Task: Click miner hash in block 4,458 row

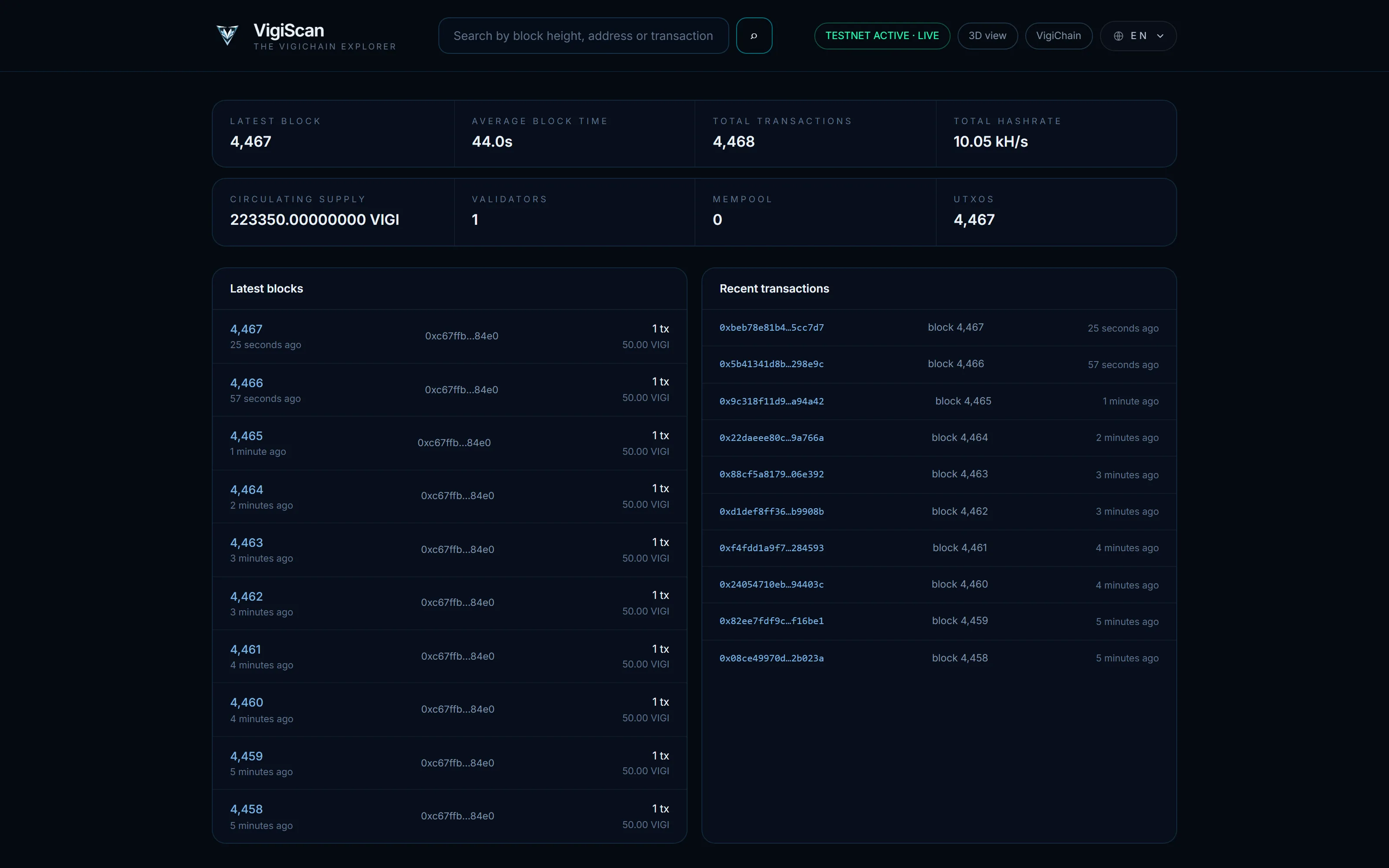Action: pos(458,816)
